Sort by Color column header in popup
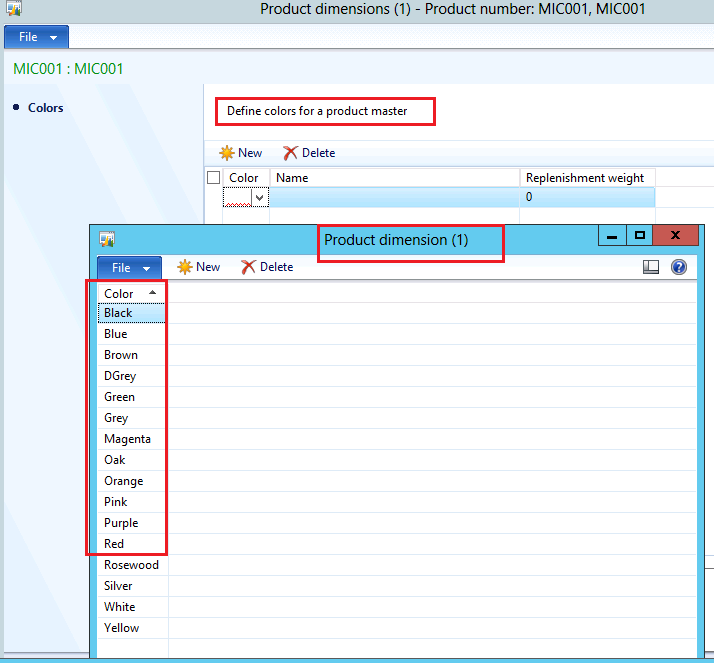The image size is (714, 663). (131, 294)
